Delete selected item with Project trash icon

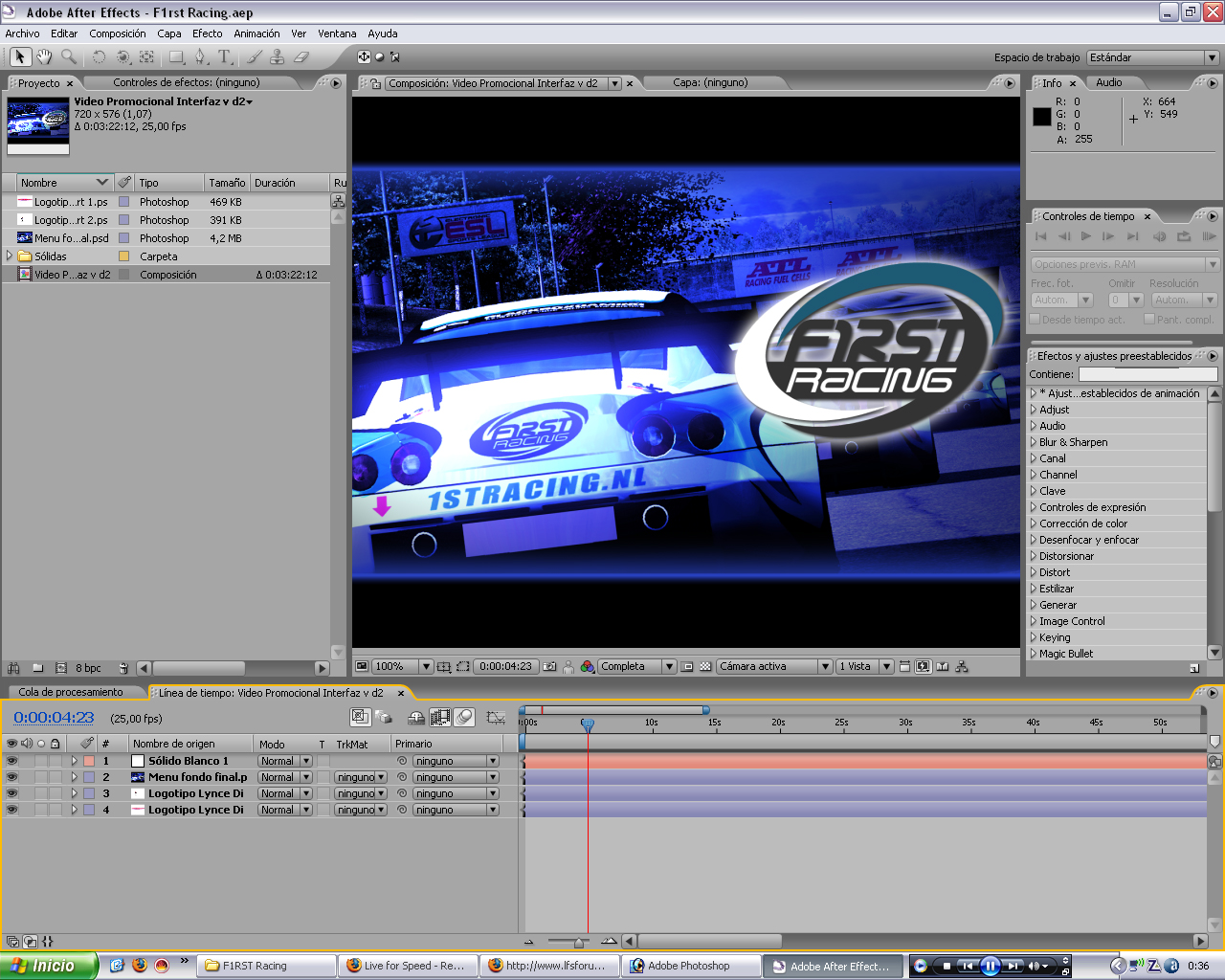(x=123, y=668)
